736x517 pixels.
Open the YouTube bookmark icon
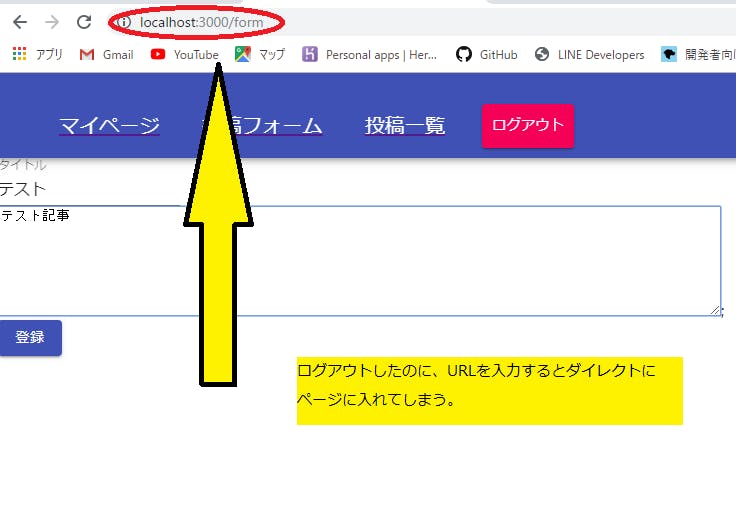158,54
